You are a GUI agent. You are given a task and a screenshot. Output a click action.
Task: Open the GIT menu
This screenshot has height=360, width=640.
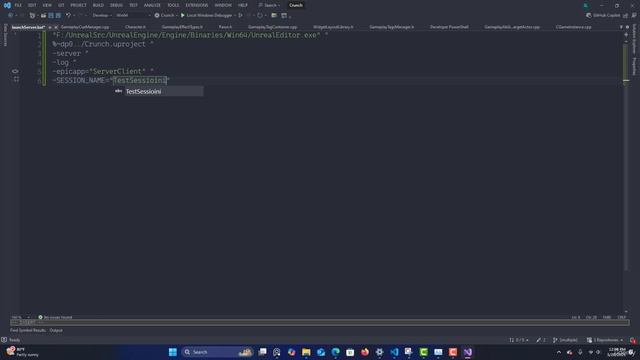point(61,5)
